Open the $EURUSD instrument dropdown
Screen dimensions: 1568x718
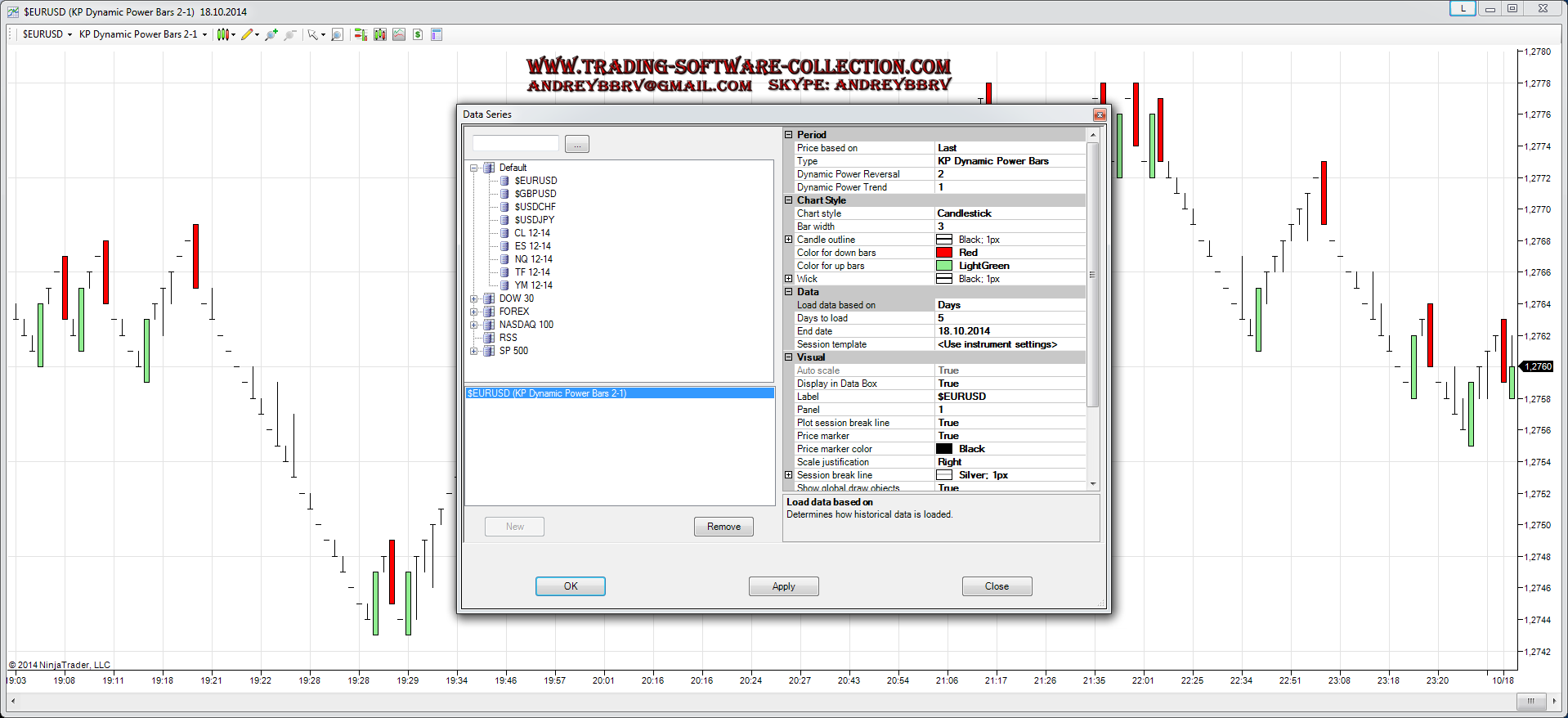click(x=47, y=34)
